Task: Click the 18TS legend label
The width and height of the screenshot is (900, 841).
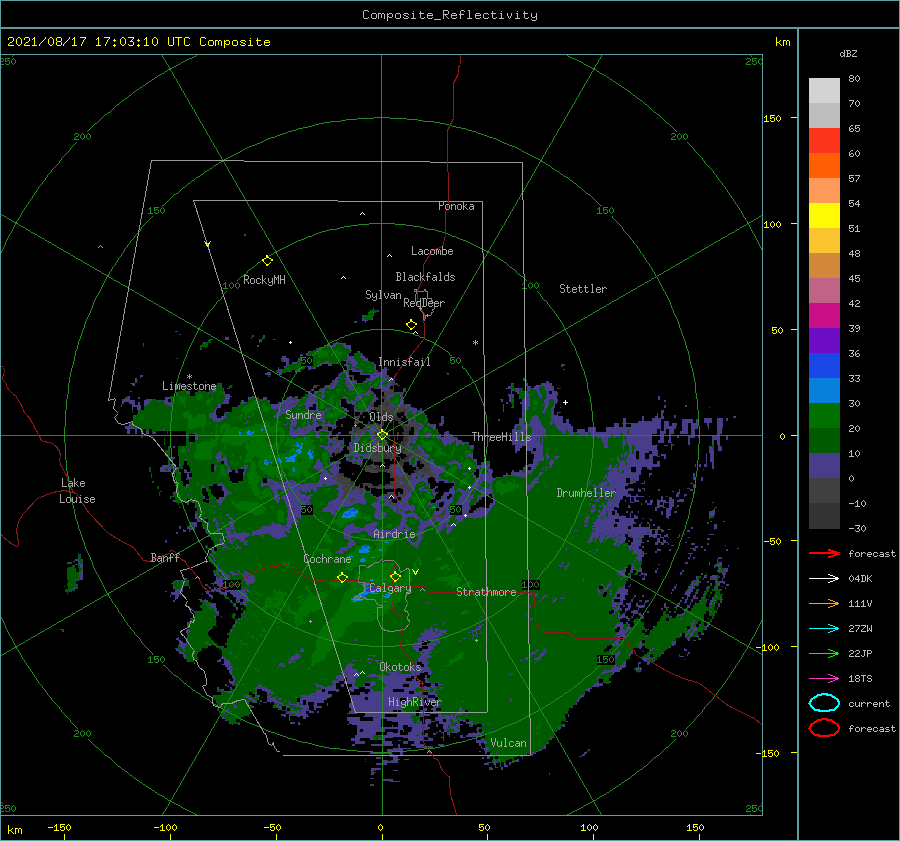Action: (x=860, y=679)
